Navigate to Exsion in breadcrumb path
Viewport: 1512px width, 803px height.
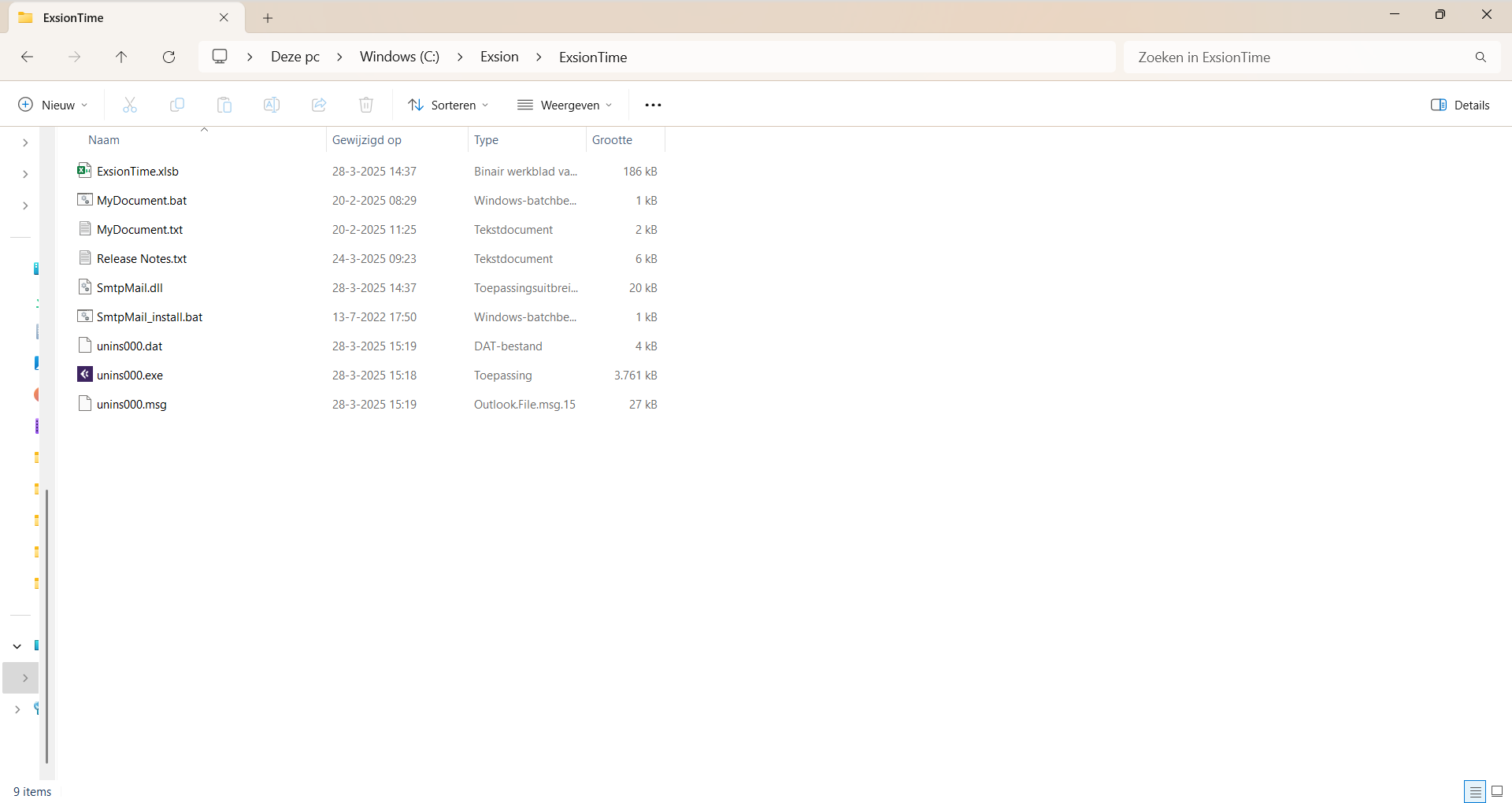pyautogui.click(x=499, y=57)
